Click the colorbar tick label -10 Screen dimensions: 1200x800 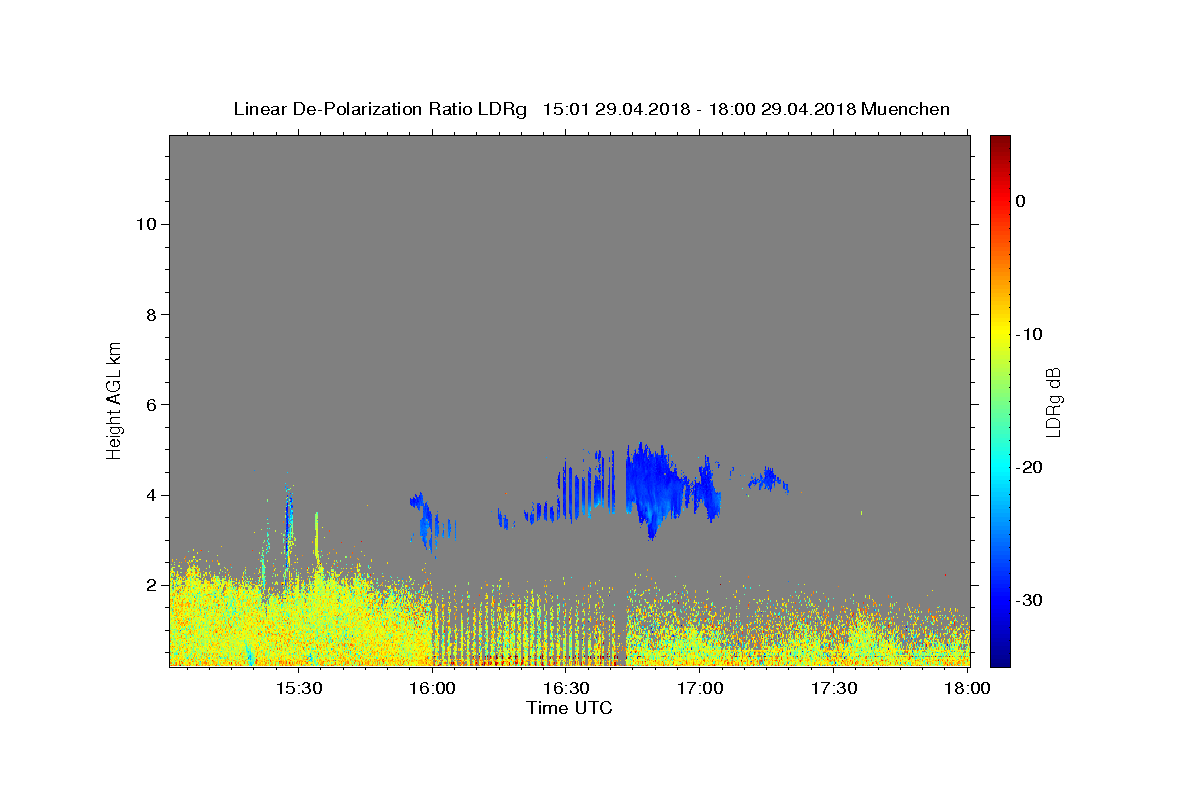pos(1030,334)
